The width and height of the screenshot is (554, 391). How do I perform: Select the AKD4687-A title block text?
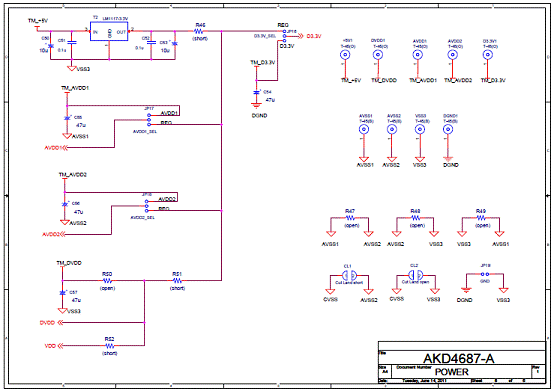pos(459,359)
